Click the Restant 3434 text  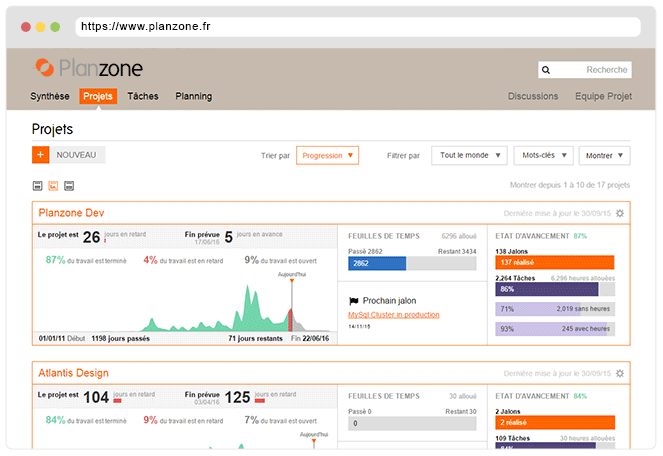pos(457,251)
